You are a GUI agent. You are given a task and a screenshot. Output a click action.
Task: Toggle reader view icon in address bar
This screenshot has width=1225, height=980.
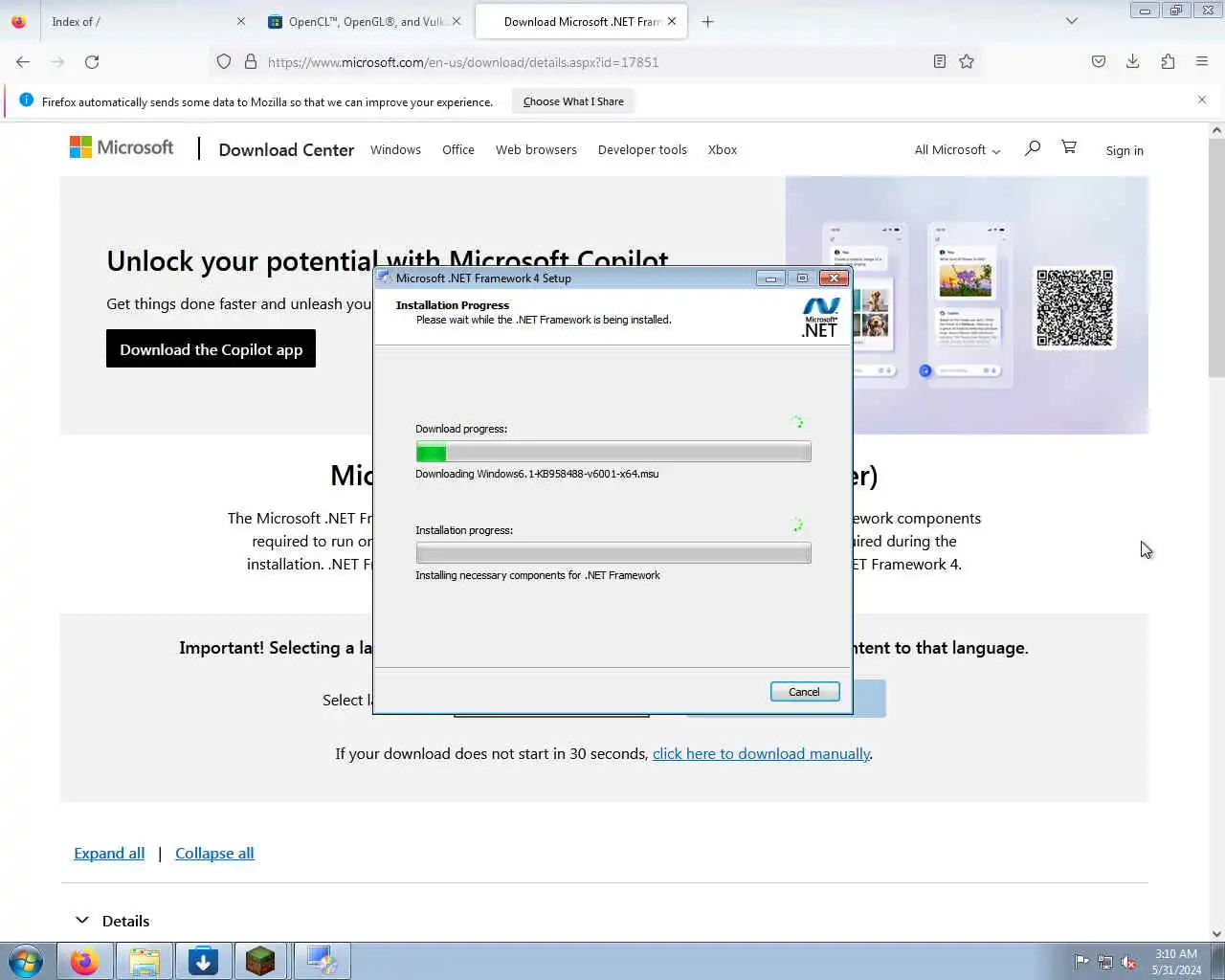940,61
